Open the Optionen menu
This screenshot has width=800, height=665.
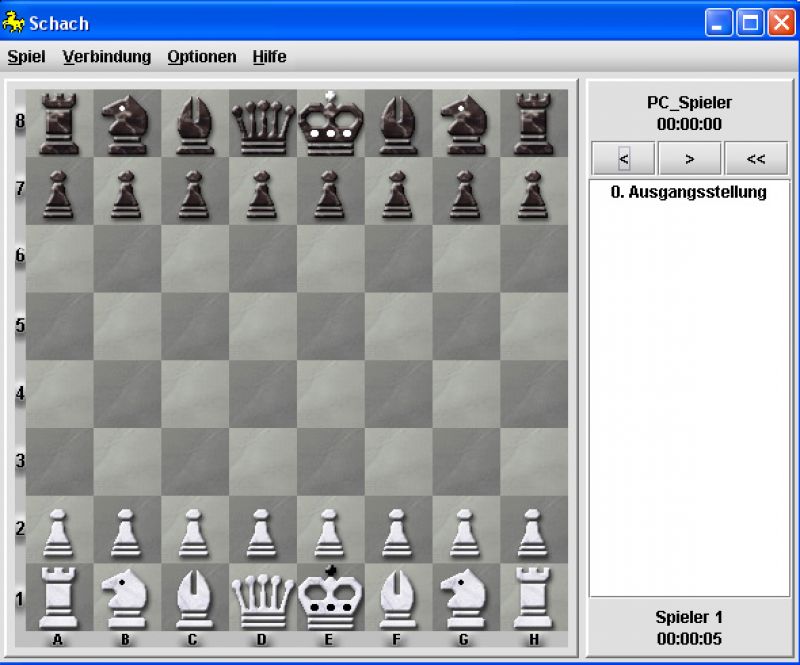point(202,57)
